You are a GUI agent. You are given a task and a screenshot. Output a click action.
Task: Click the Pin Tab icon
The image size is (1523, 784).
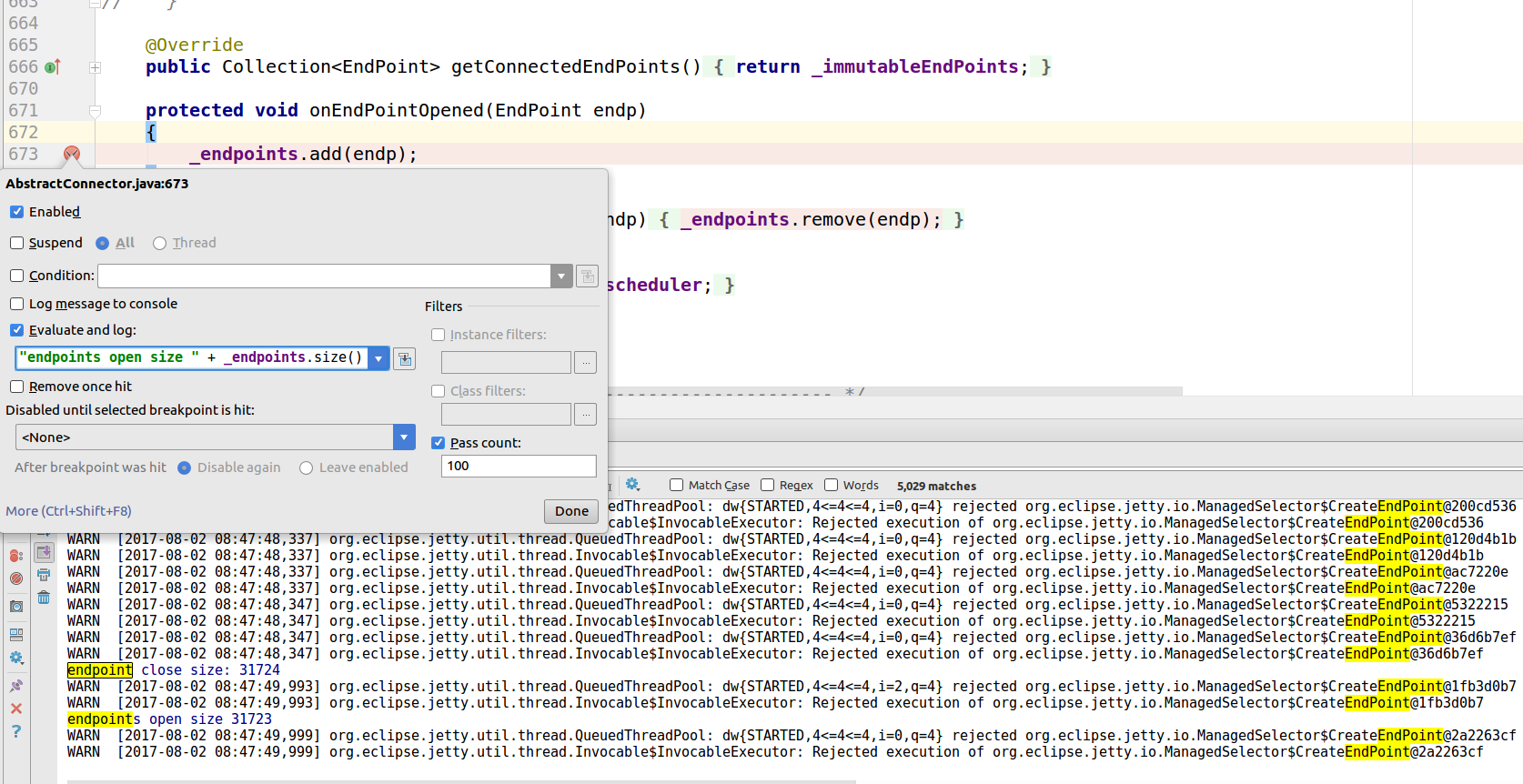(x=16, y=686)
